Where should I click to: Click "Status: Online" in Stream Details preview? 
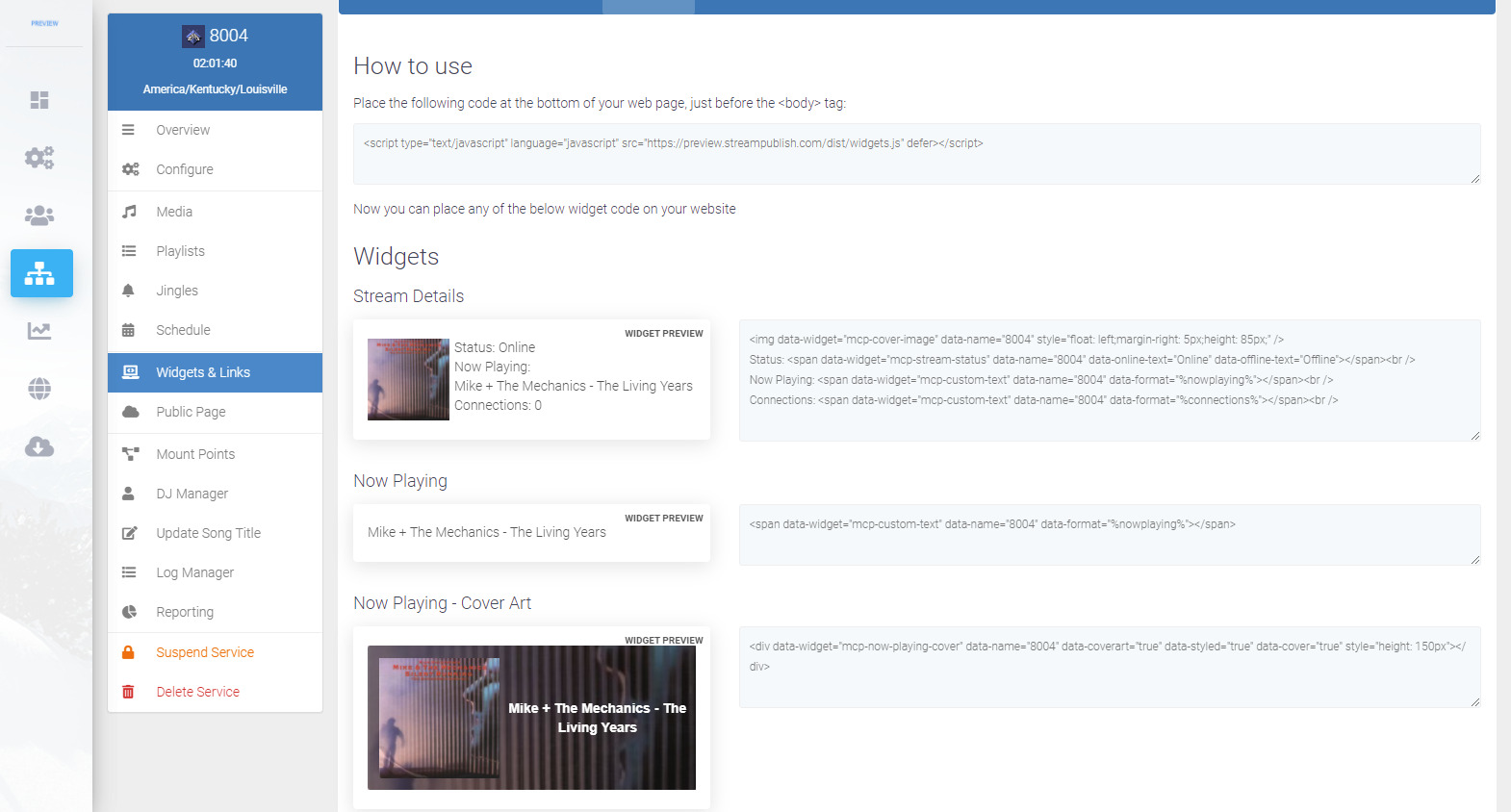(x=495, y=347)
